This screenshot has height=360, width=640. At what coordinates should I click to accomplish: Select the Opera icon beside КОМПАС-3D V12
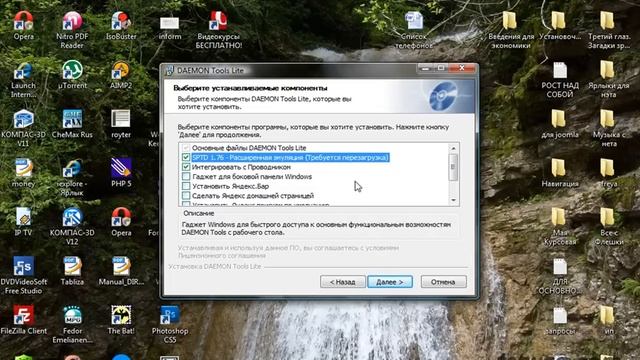pyautogui.click(x=121, y=222)
